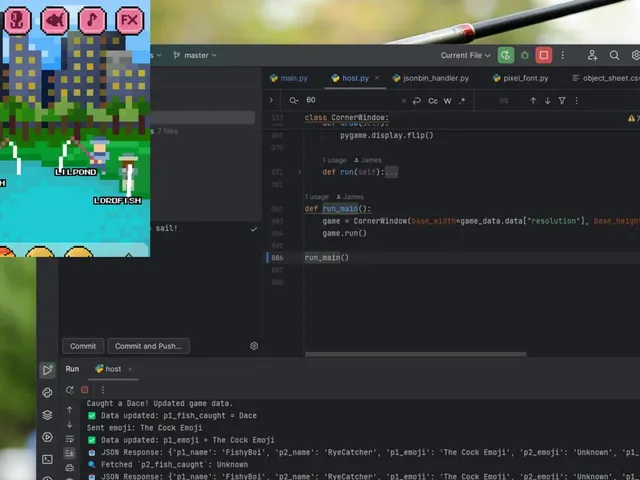The width and height of the screenshot is (640, 480).
Task: Stop host with run panel red square
Action: pos(84,390)
